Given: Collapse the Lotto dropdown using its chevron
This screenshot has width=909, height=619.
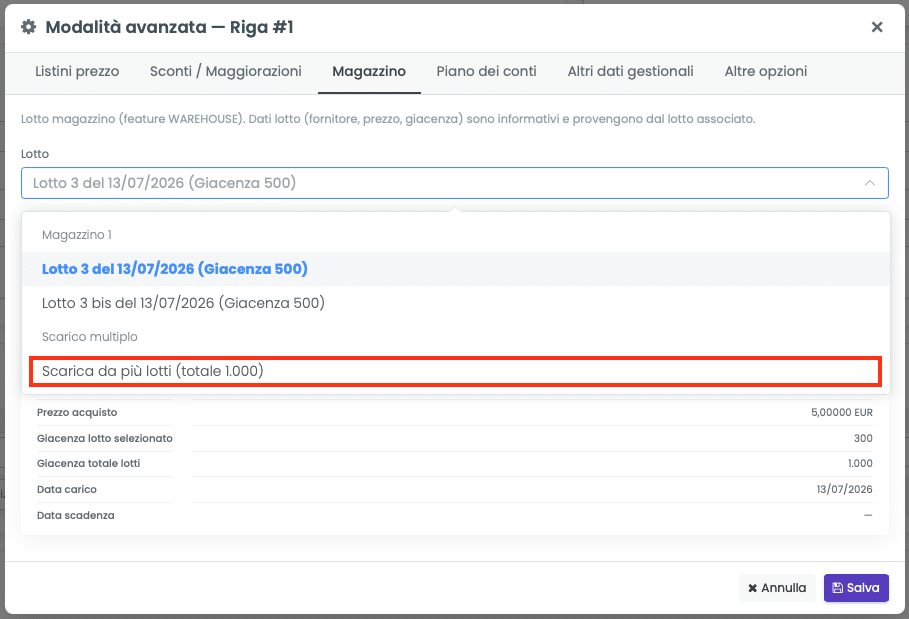Looking at the screenshot, I should coord(870,183).
